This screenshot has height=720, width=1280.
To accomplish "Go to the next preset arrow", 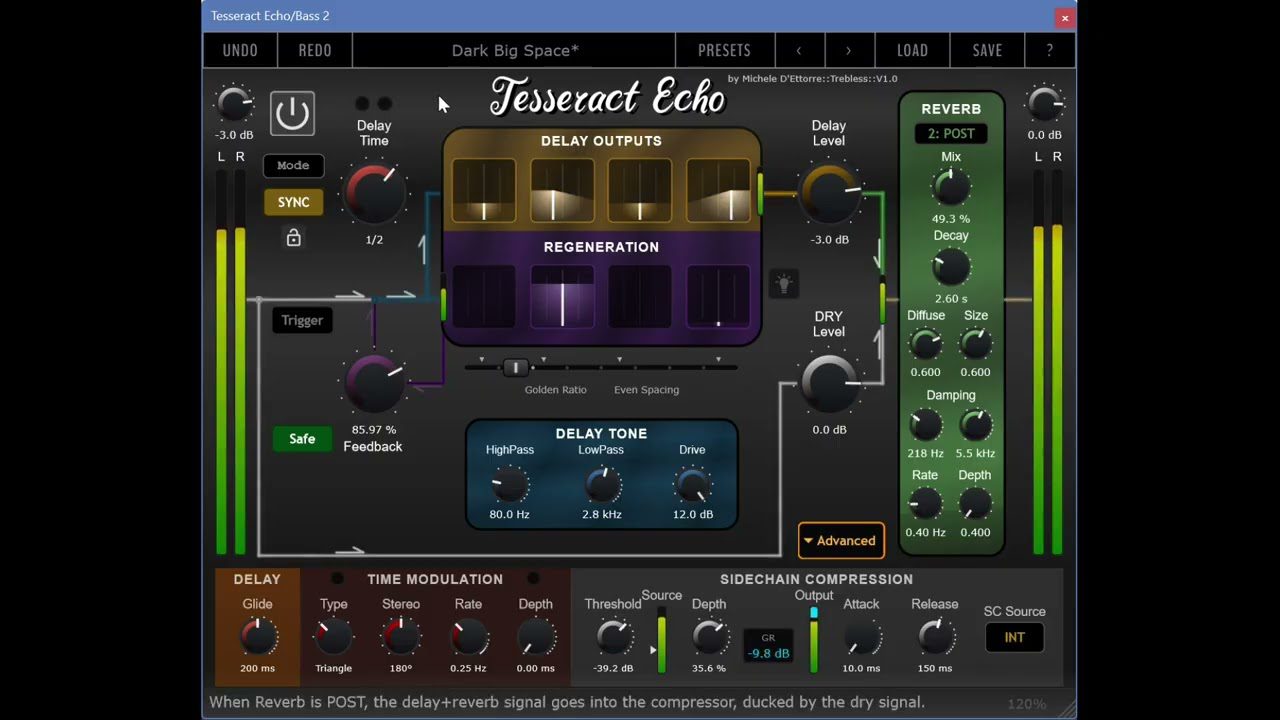I will (849, 50).
